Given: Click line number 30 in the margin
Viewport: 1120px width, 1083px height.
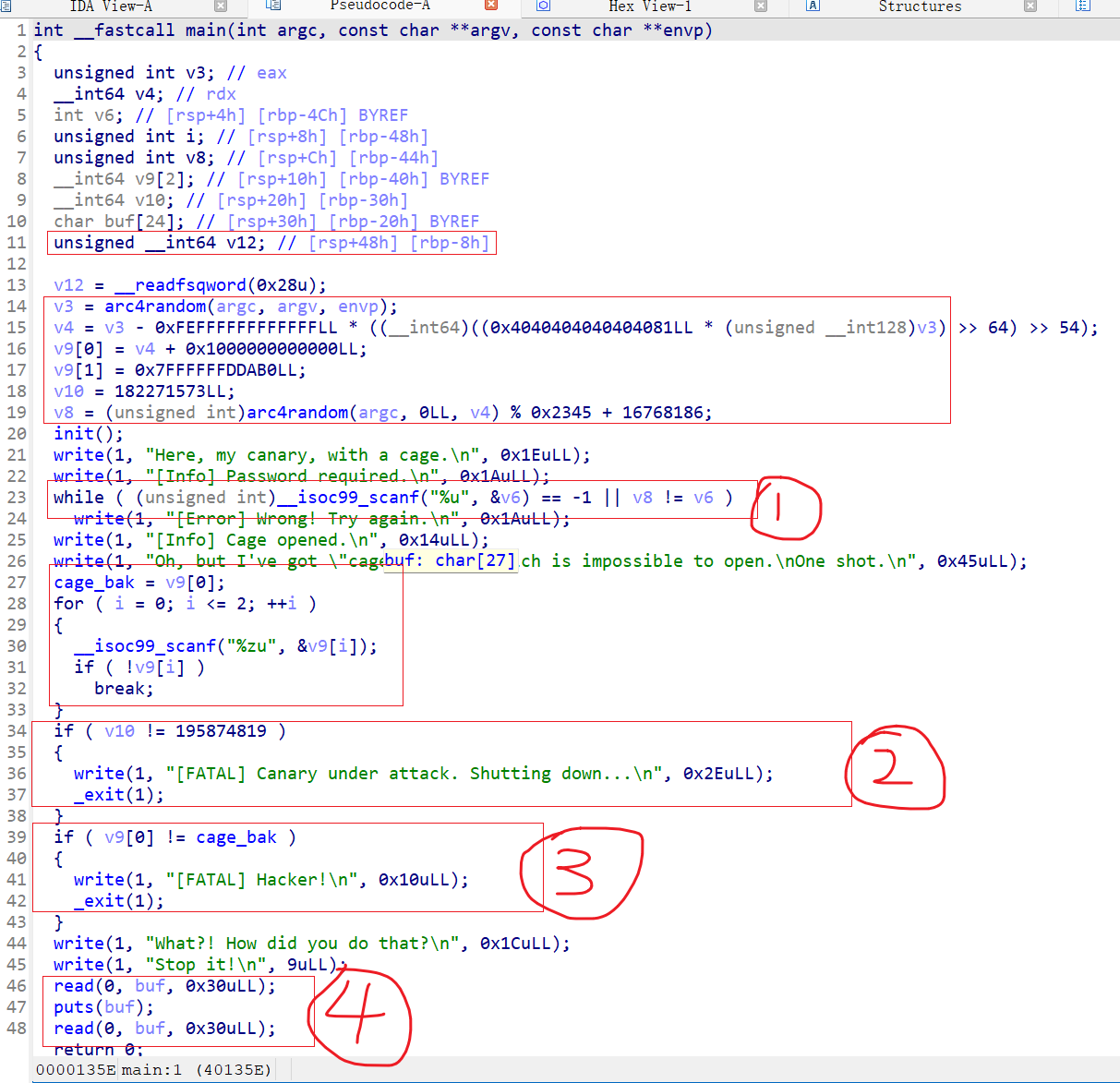Looking at the screenshot, I should (x=16, y=645).
